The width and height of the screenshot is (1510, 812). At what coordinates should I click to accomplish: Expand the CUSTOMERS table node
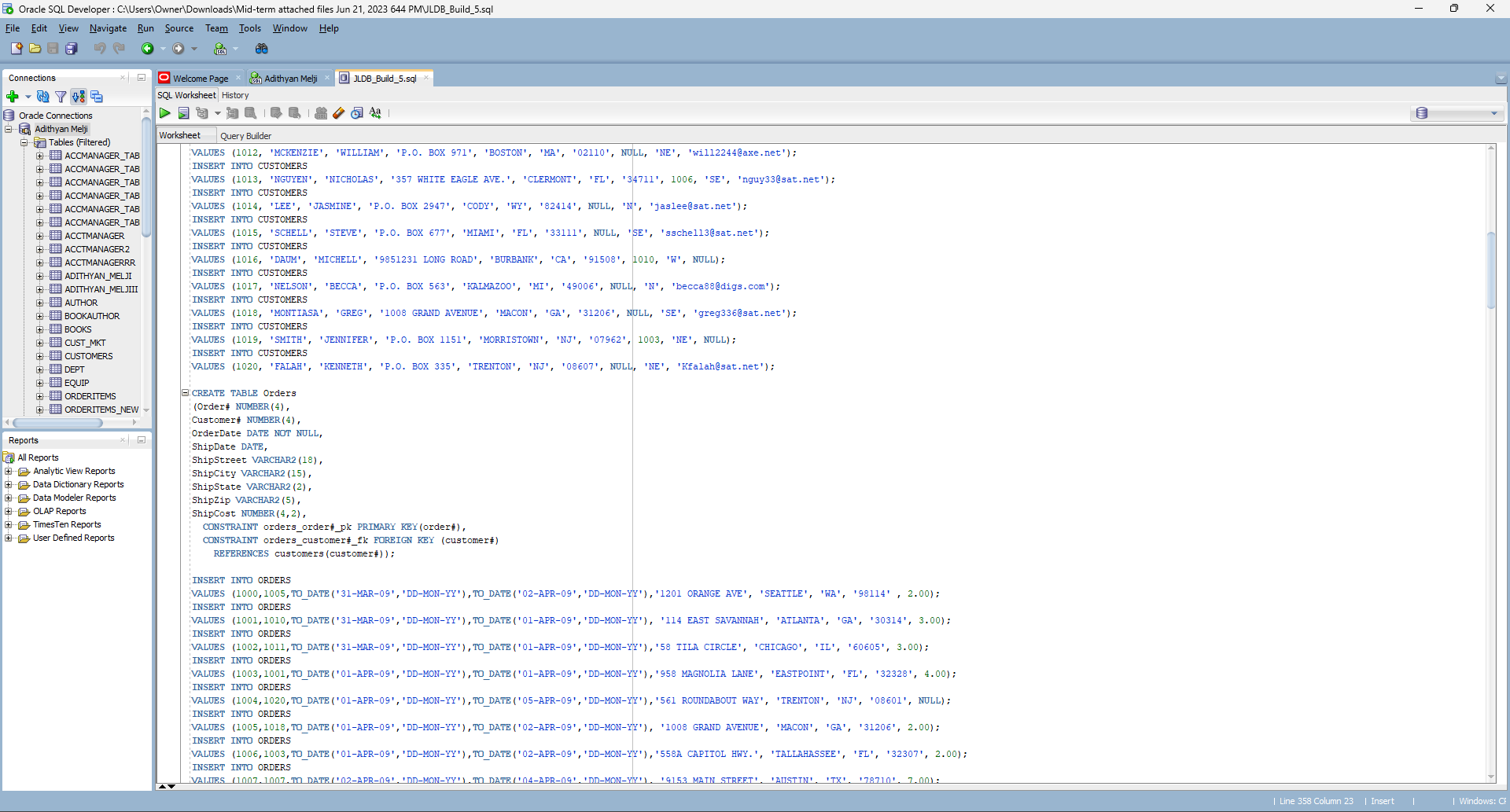(39, 355)
